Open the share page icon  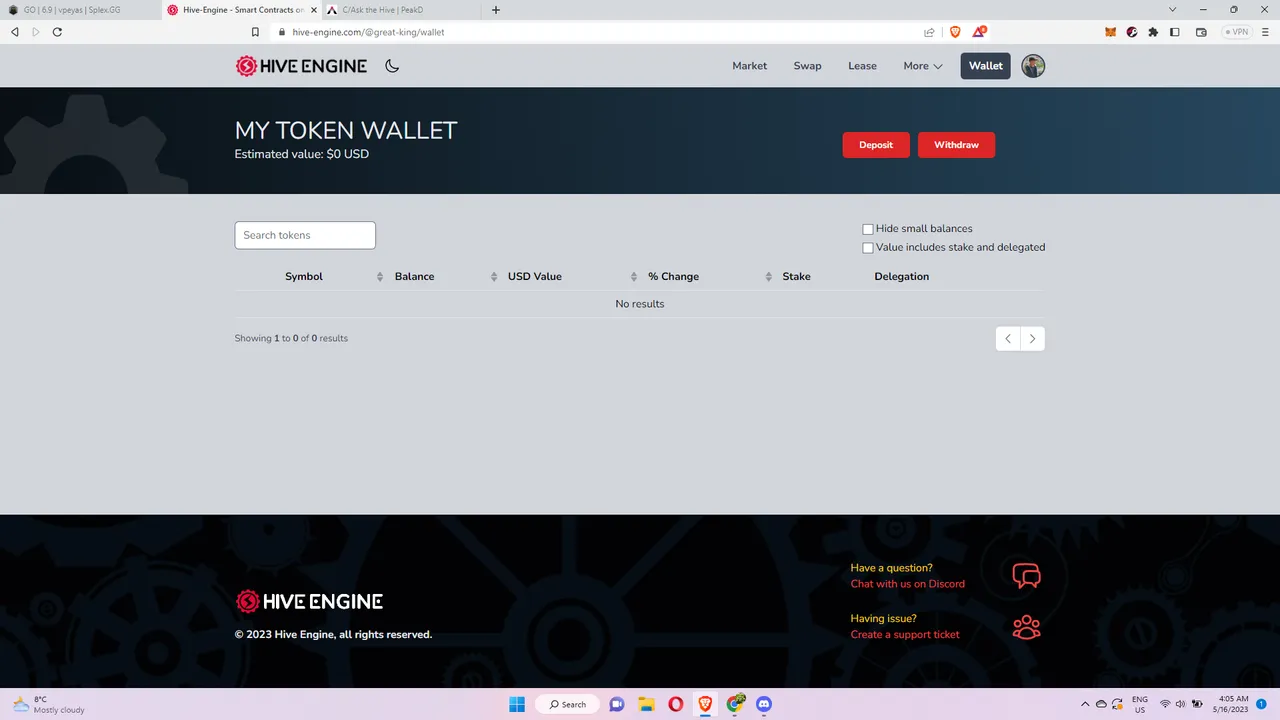coord(929,32)
